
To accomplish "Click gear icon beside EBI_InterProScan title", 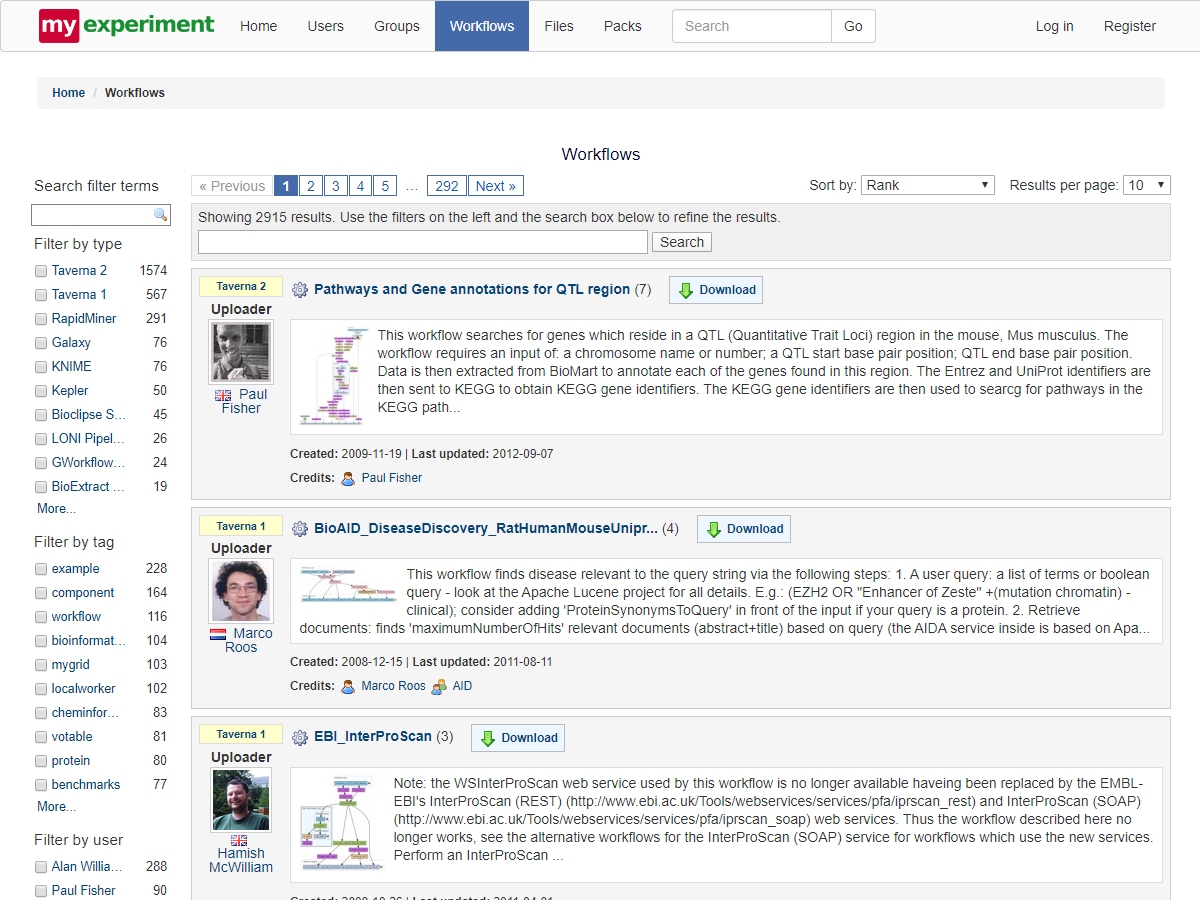I will pyautogui.click(x=300, y=737).
